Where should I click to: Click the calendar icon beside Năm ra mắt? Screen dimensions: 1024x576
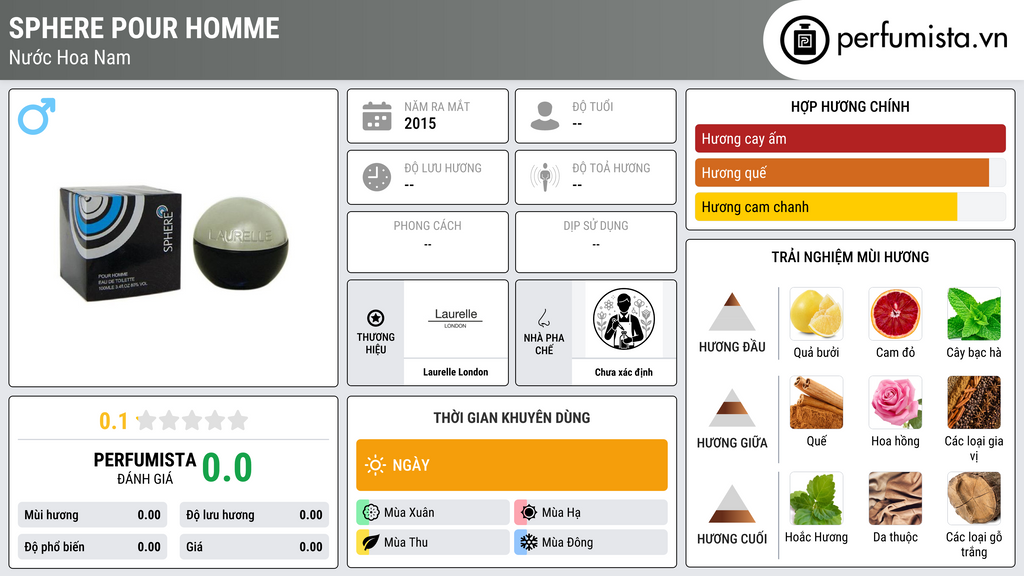(x=377, y=116)
